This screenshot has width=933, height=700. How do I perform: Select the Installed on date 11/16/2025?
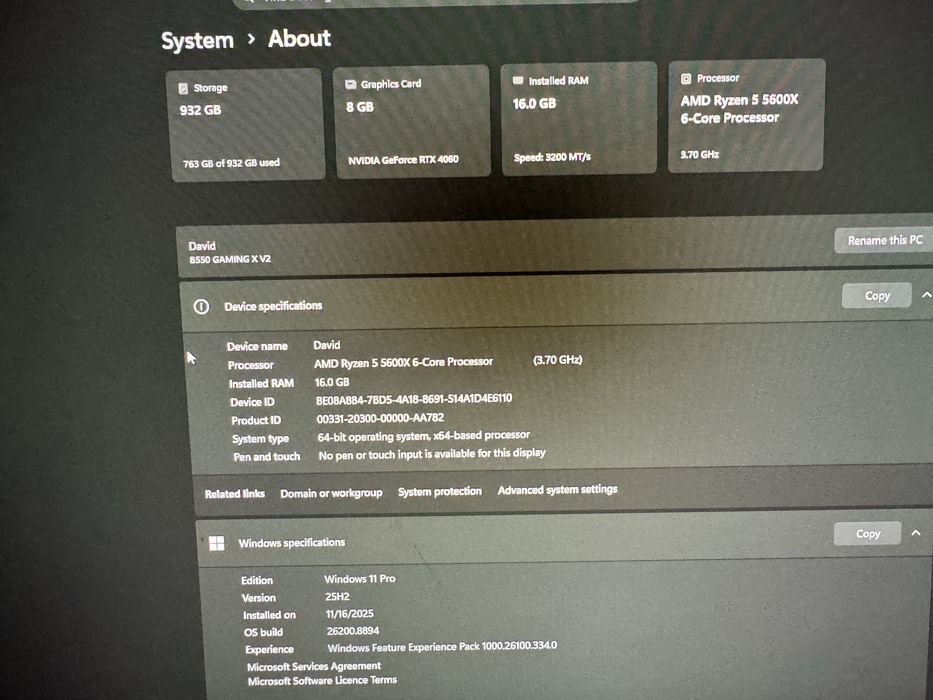pos(350,614)
